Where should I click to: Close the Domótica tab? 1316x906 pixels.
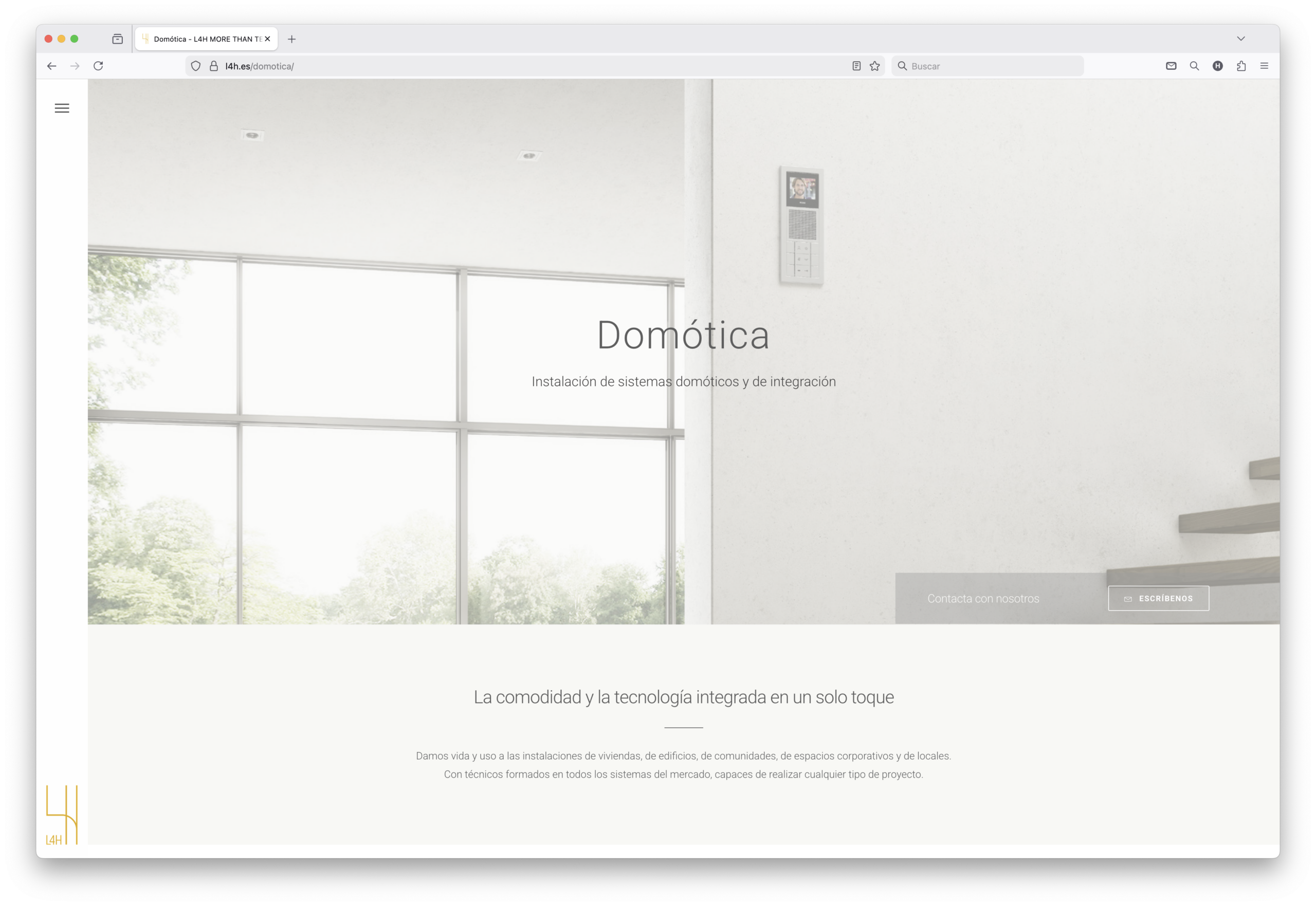[x=267, y=39]
